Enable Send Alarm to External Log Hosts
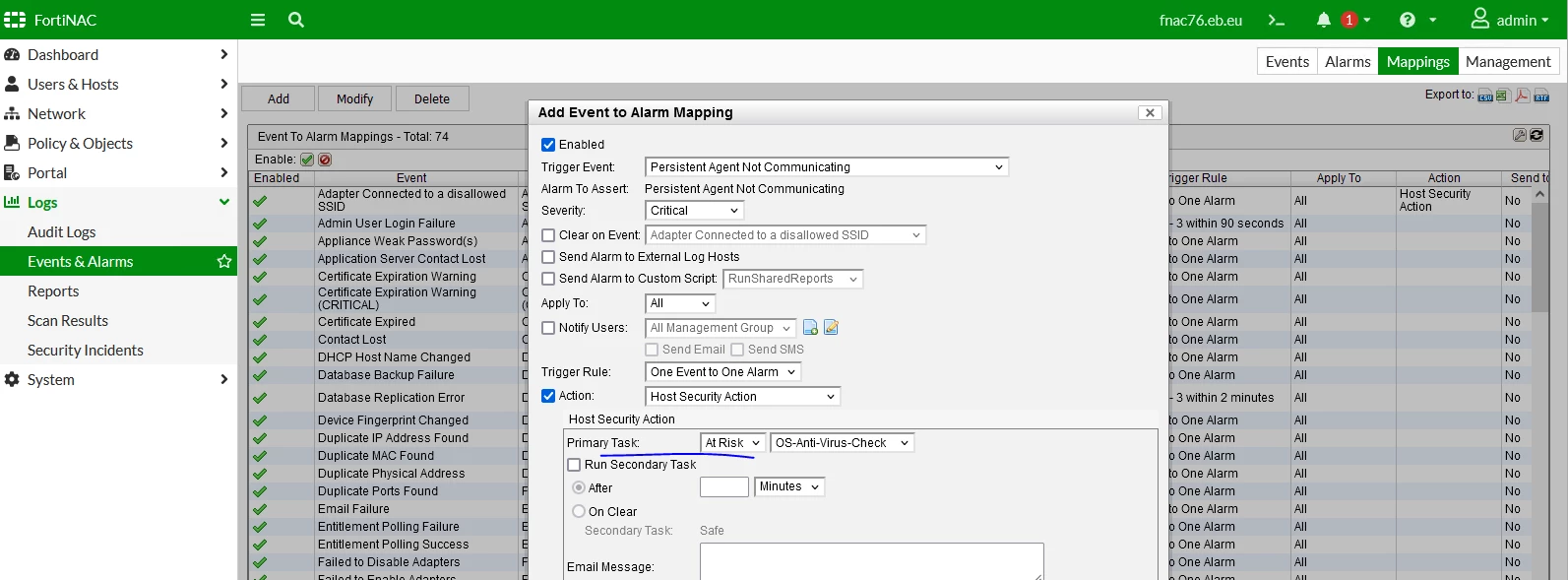 [x=548, y=257]
